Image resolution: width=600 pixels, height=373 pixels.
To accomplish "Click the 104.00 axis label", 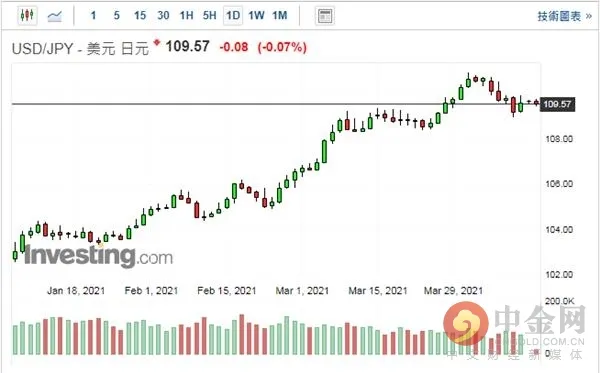I will 559,230.
